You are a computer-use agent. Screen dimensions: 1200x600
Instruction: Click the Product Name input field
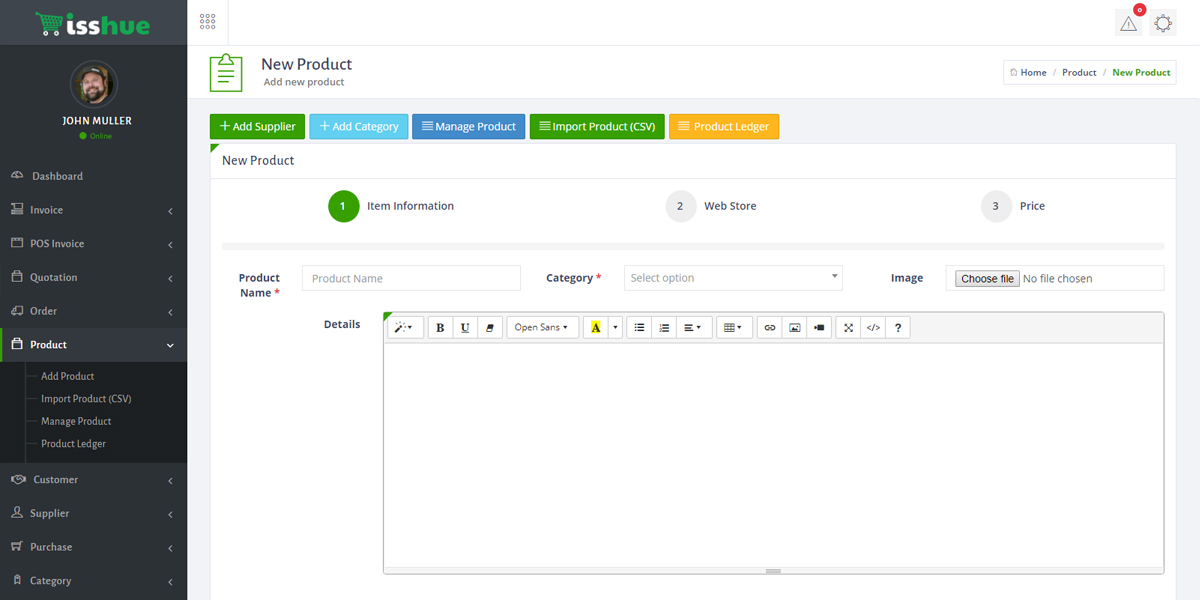click(x=411, y=278)
